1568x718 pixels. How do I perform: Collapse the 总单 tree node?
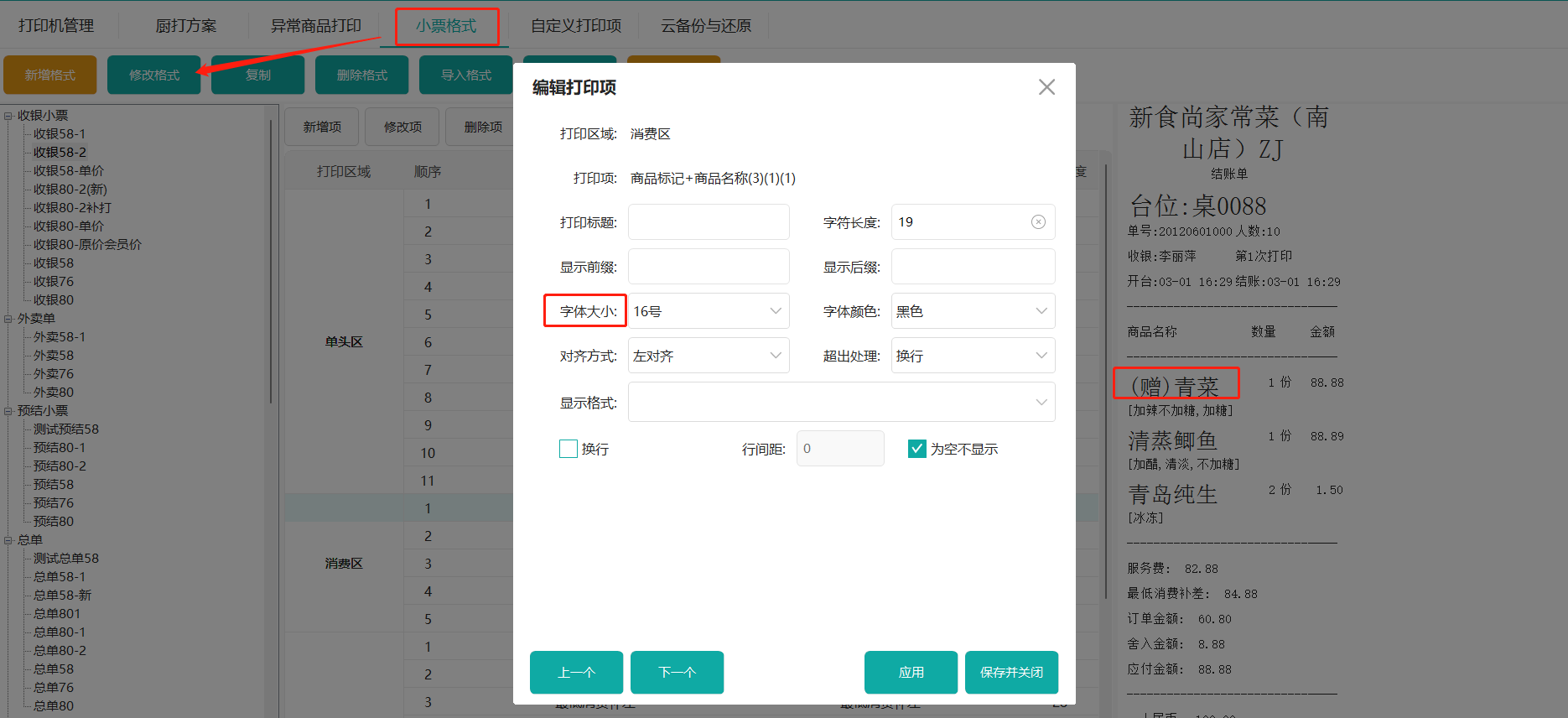pyautogui.click(x=8, y=540)
